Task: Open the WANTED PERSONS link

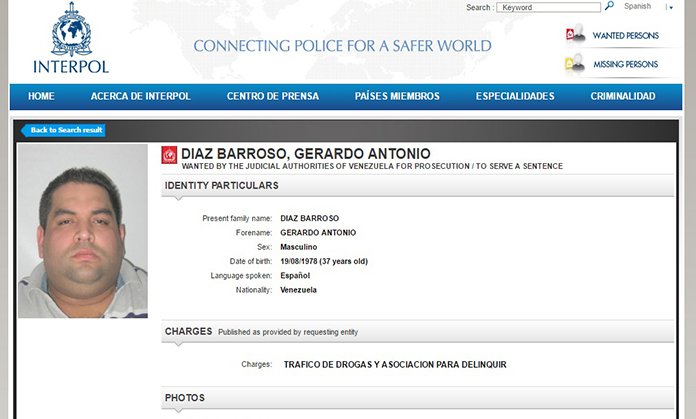Action: point(625,36)
